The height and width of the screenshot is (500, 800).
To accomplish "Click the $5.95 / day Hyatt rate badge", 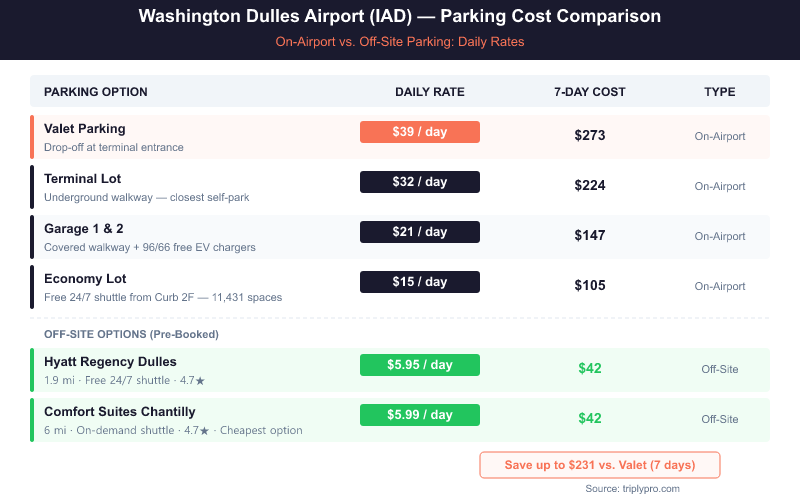I will coord(420,365).
